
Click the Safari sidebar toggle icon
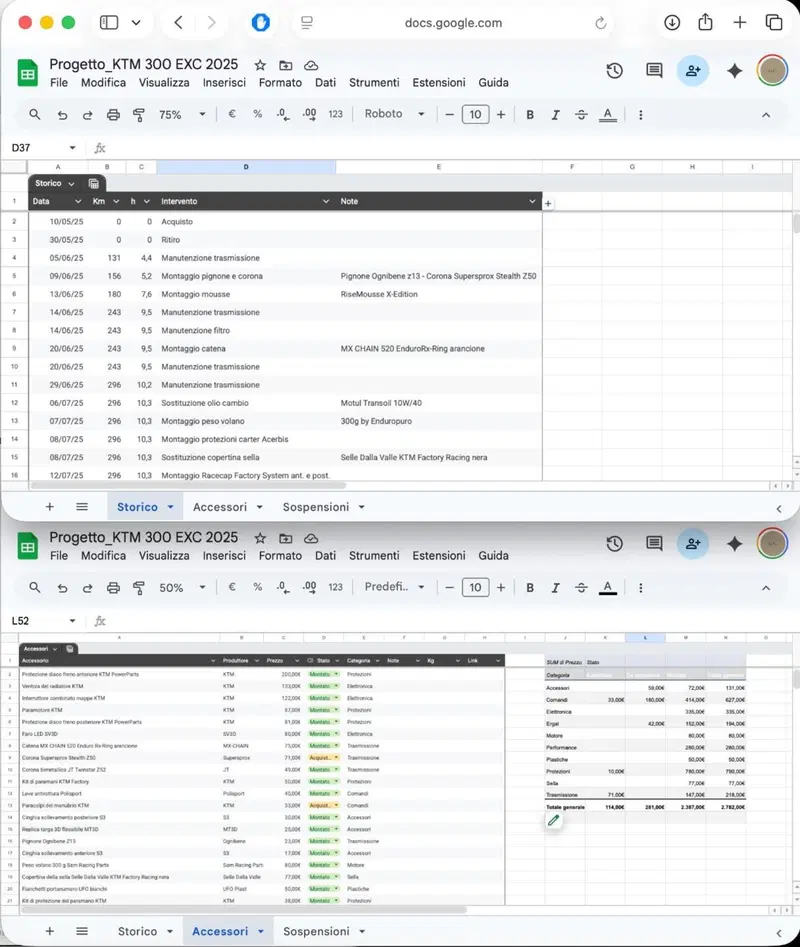[109, 23]
